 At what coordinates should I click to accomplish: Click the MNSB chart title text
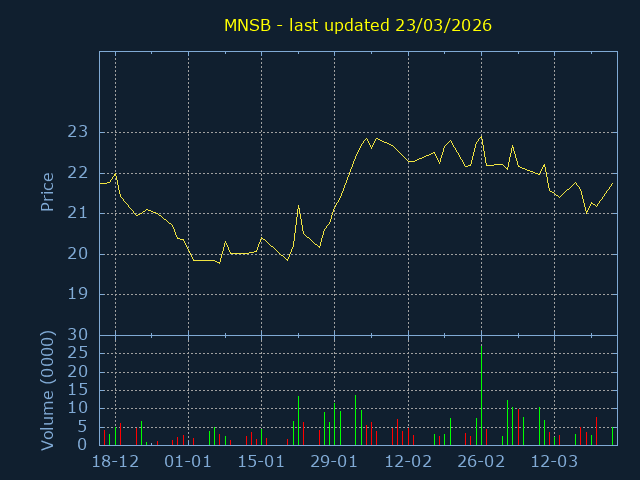click(357, 25)
